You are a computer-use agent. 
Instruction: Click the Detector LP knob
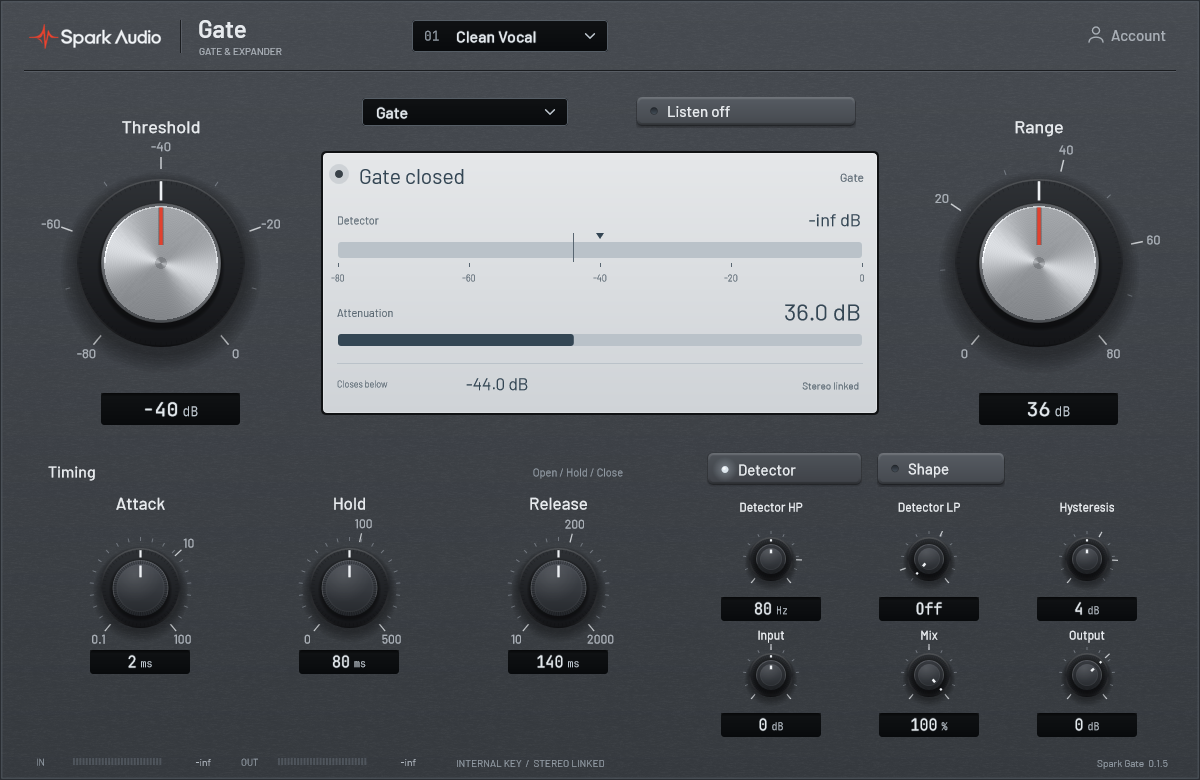pos(929,560)
